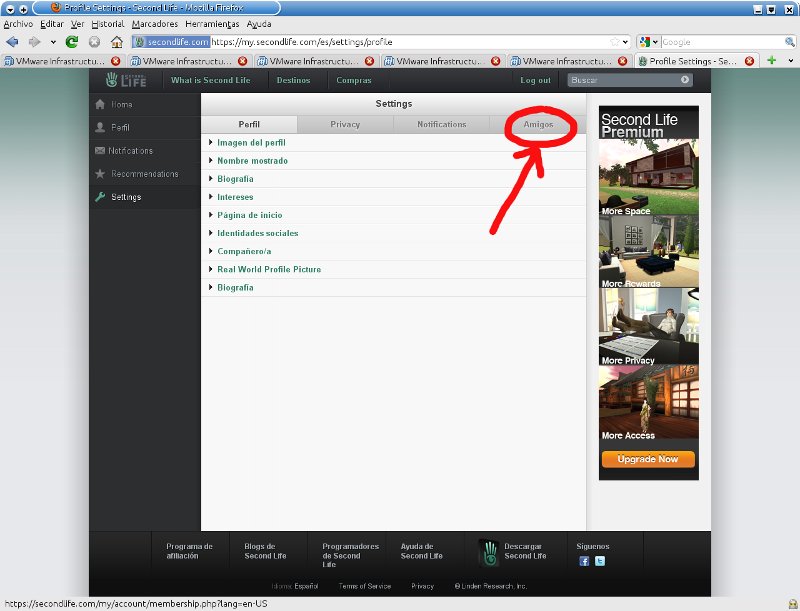Close the Profile Settings tab

(x=749, y=61)
